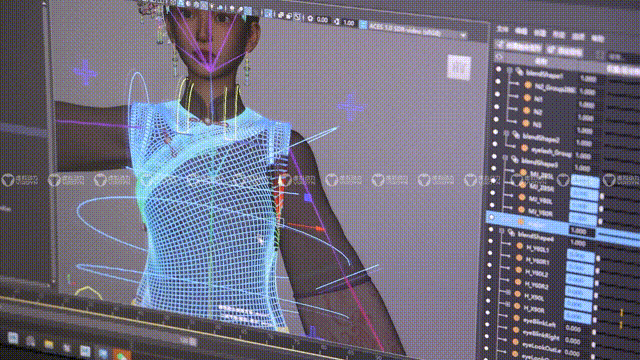Open the ACES 1.0 SDR-video view transform dropdown
The image size is (640, 360).
[x=418, y=30]
